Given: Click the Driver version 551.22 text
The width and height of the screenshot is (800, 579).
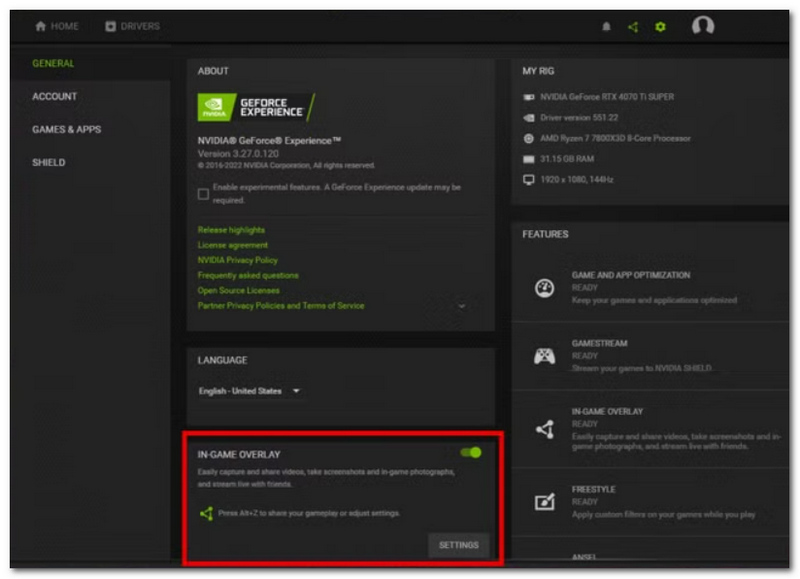Looking at the screenshot, I should pyautogui.click(x=579, y=118).
